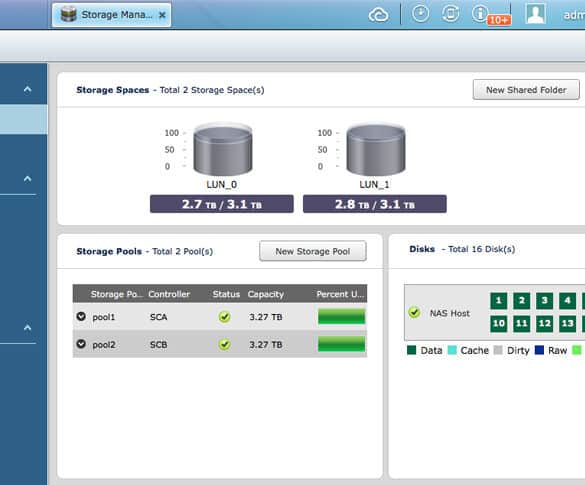Click the Raw legend color swatch

pos(539,350)
